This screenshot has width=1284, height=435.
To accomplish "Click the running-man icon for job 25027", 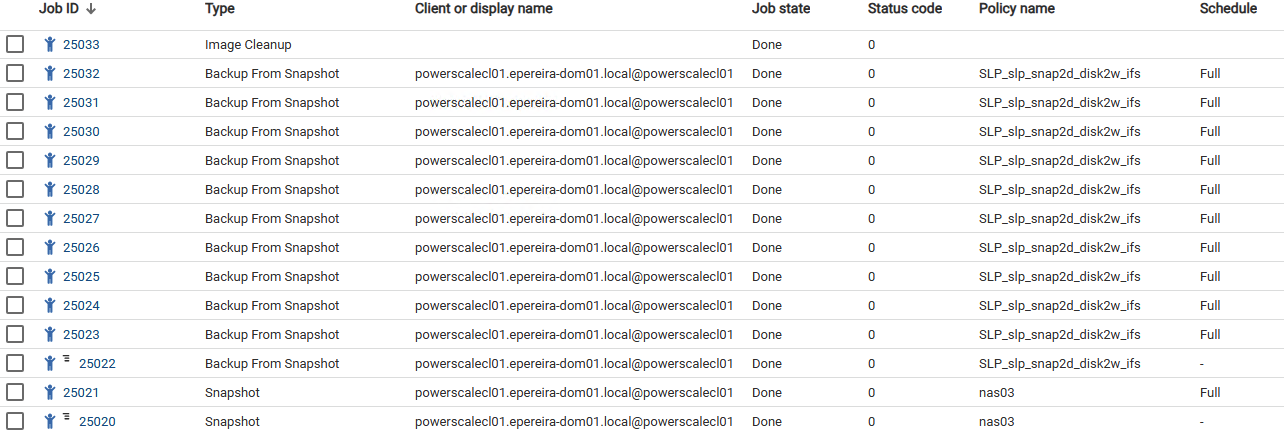I will (x=50, y=219).
